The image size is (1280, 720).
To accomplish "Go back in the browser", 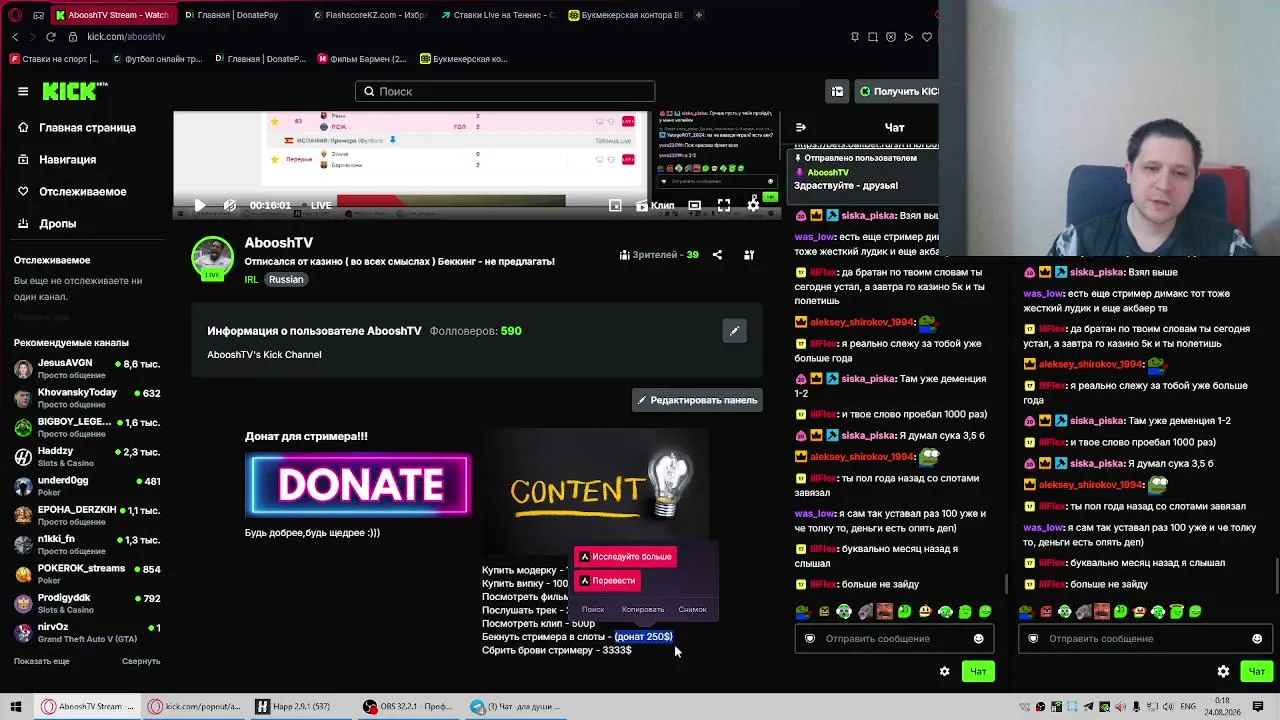I will click(x=15, y=37).
